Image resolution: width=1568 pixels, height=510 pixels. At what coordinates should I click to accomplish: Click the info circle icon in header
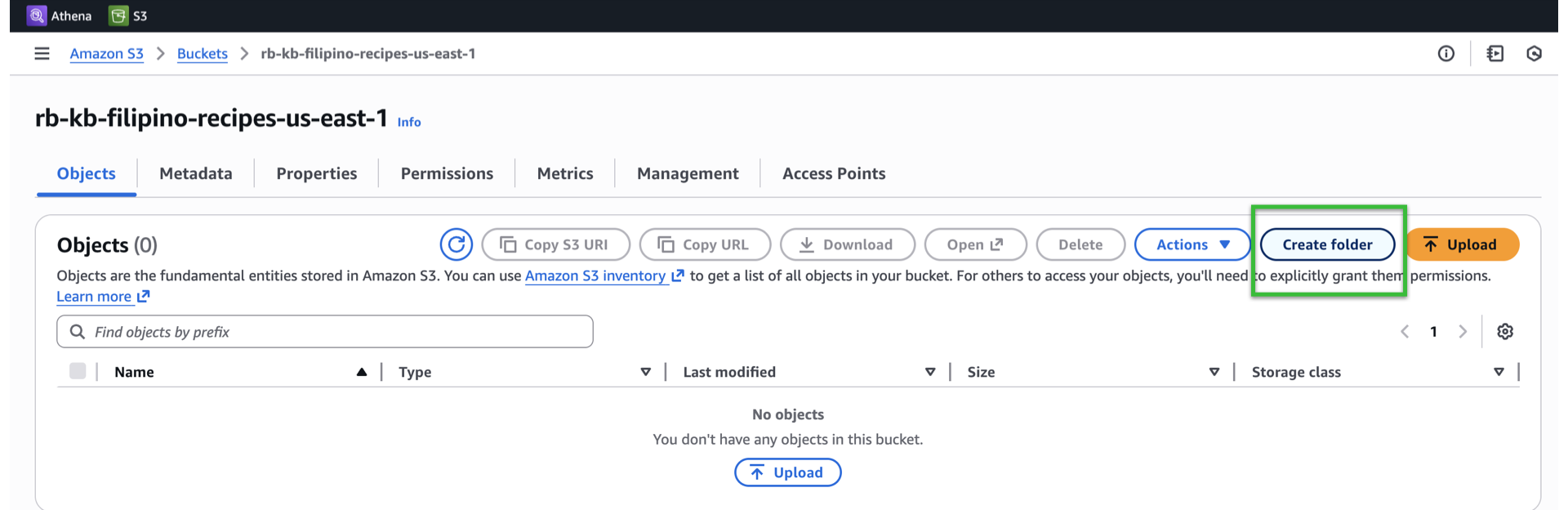(x=1445, y=54)
